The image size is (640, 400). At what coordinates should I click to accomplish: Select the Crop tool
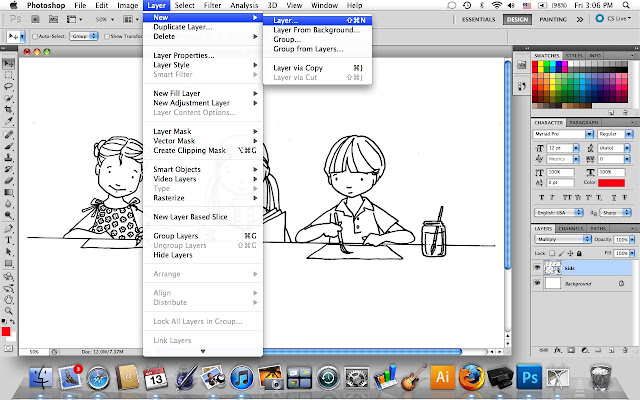(8, 109)
